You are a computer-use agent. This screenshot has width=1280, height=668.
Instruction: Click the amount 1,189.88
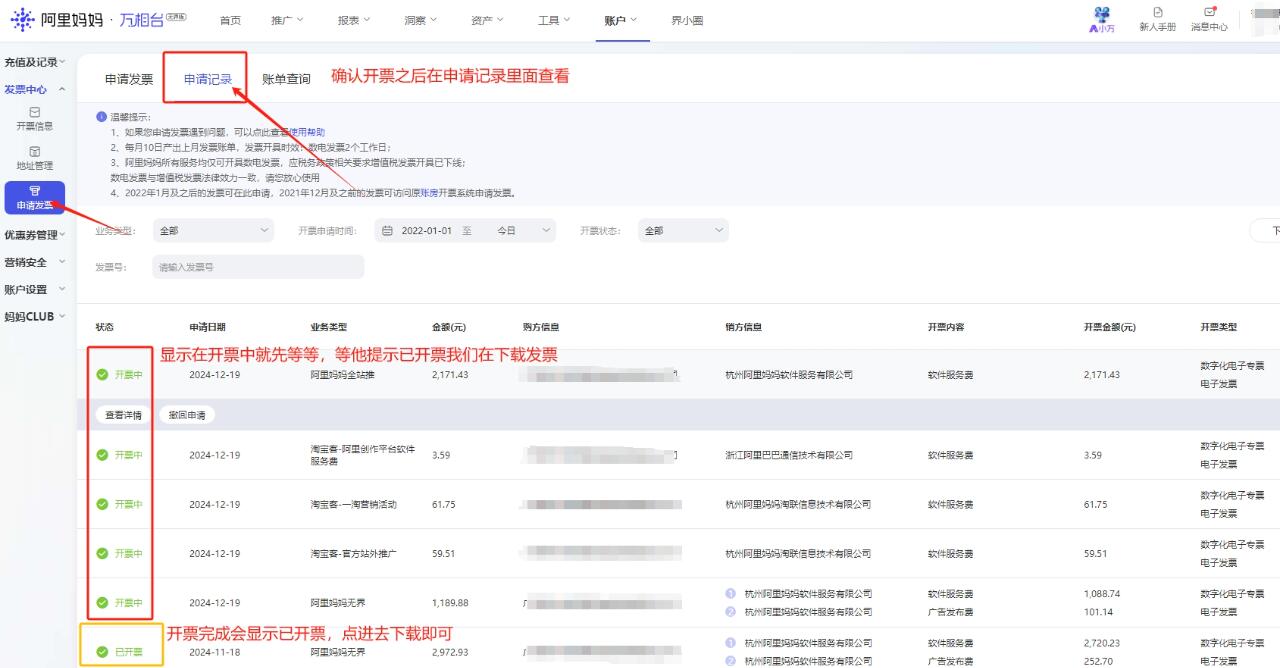pyautogui.click(x=450, y=603)
